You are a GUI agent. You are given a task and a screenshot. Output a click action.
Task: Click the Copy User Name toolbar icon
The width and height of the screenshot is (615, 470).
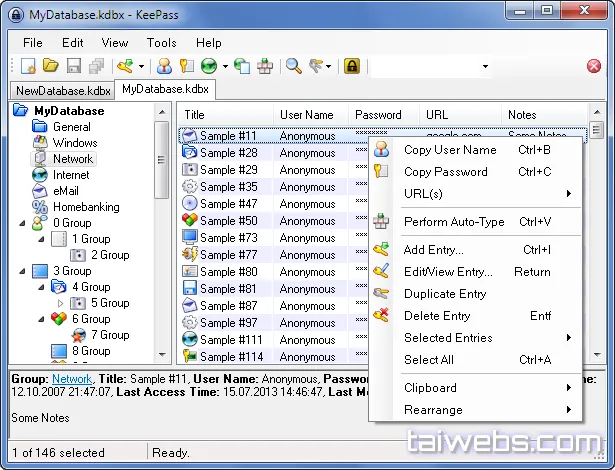(x=164, y=66)
